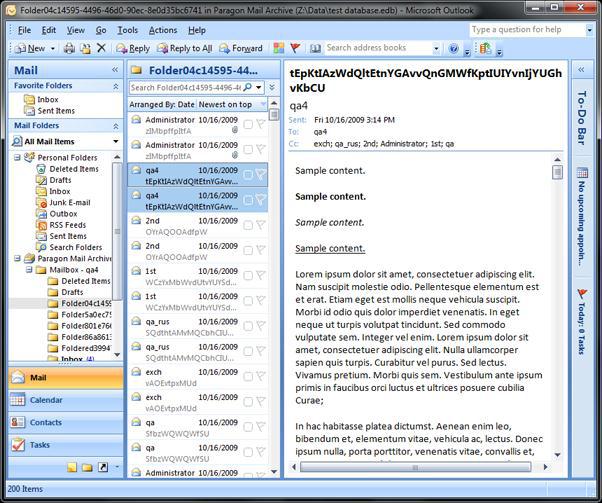This screenshot has width=602, height=503.
Task: Click the Print icon in toolbar
Action: pyautogui.click(x=69, y=48)
